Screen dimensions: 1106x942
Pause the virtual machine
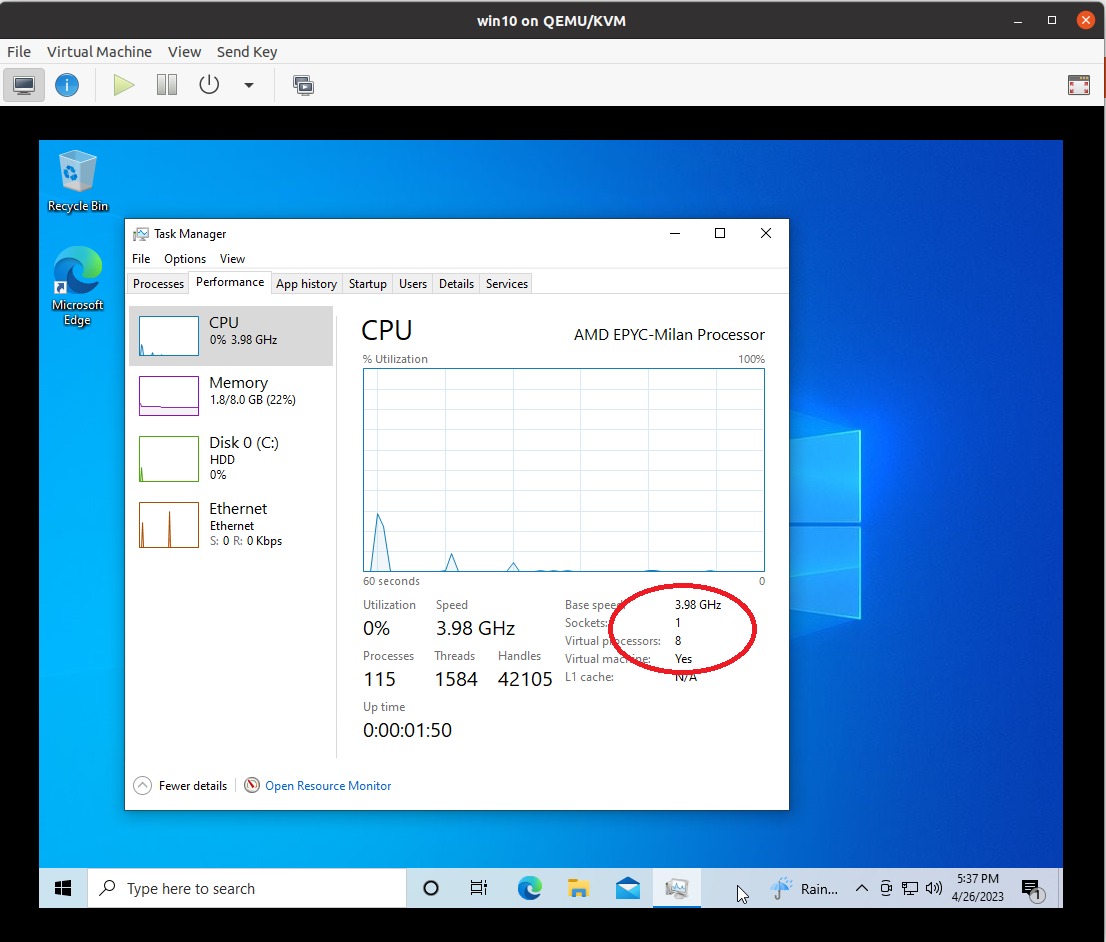click(x=166, y=85)
